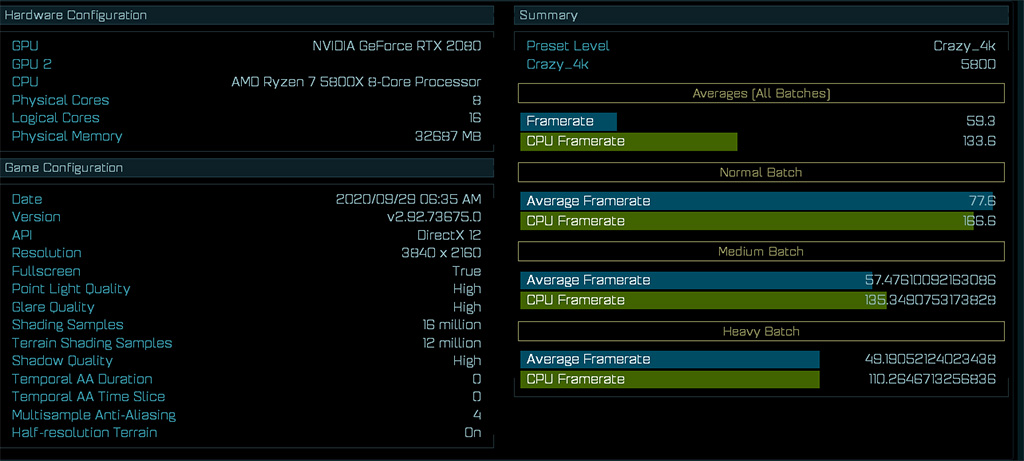Click the Averages (All Batches) section header

[761, 93]
